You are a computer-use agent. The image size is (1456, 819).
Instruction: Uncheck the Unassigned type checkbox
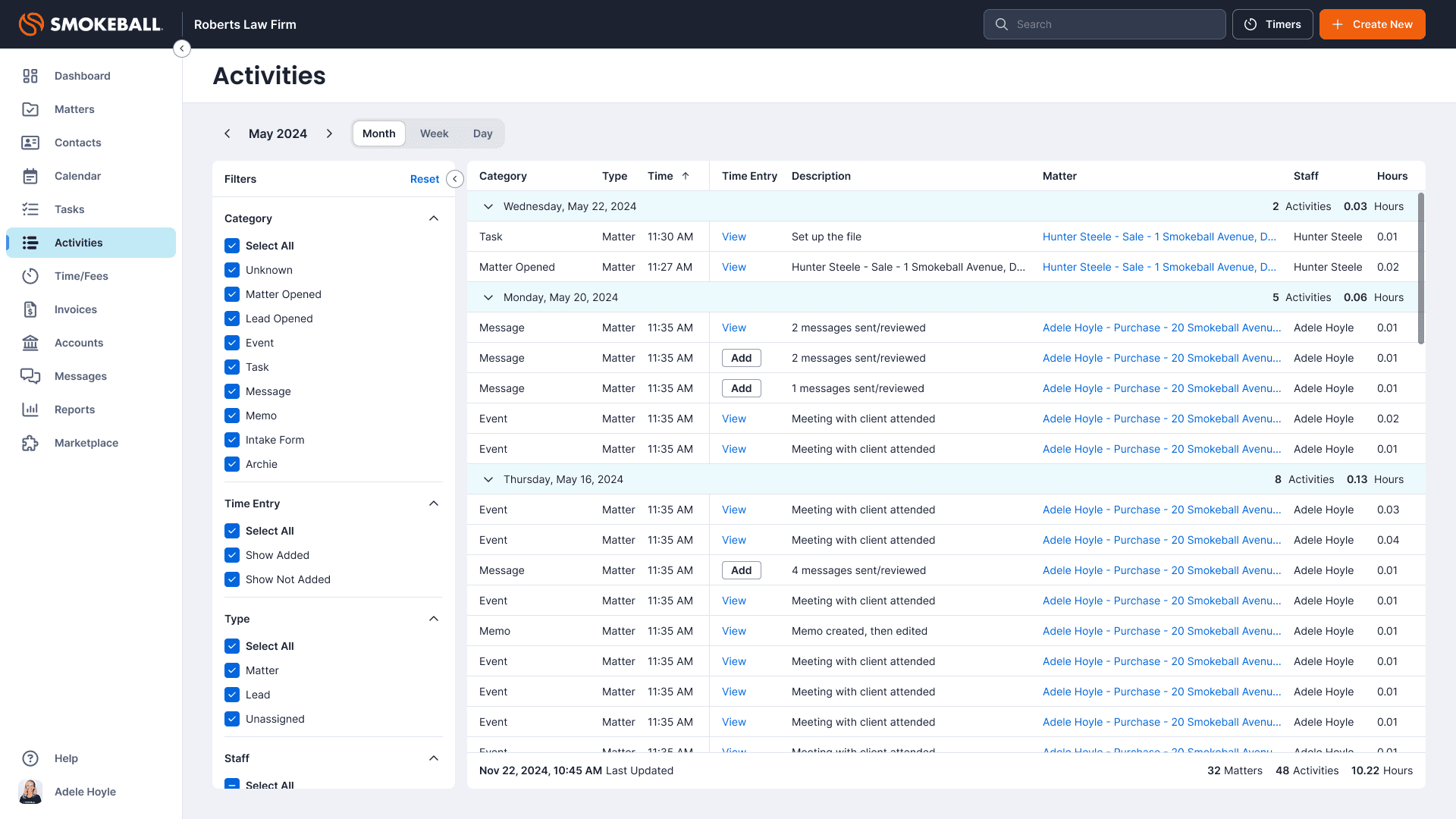point(232,719)
